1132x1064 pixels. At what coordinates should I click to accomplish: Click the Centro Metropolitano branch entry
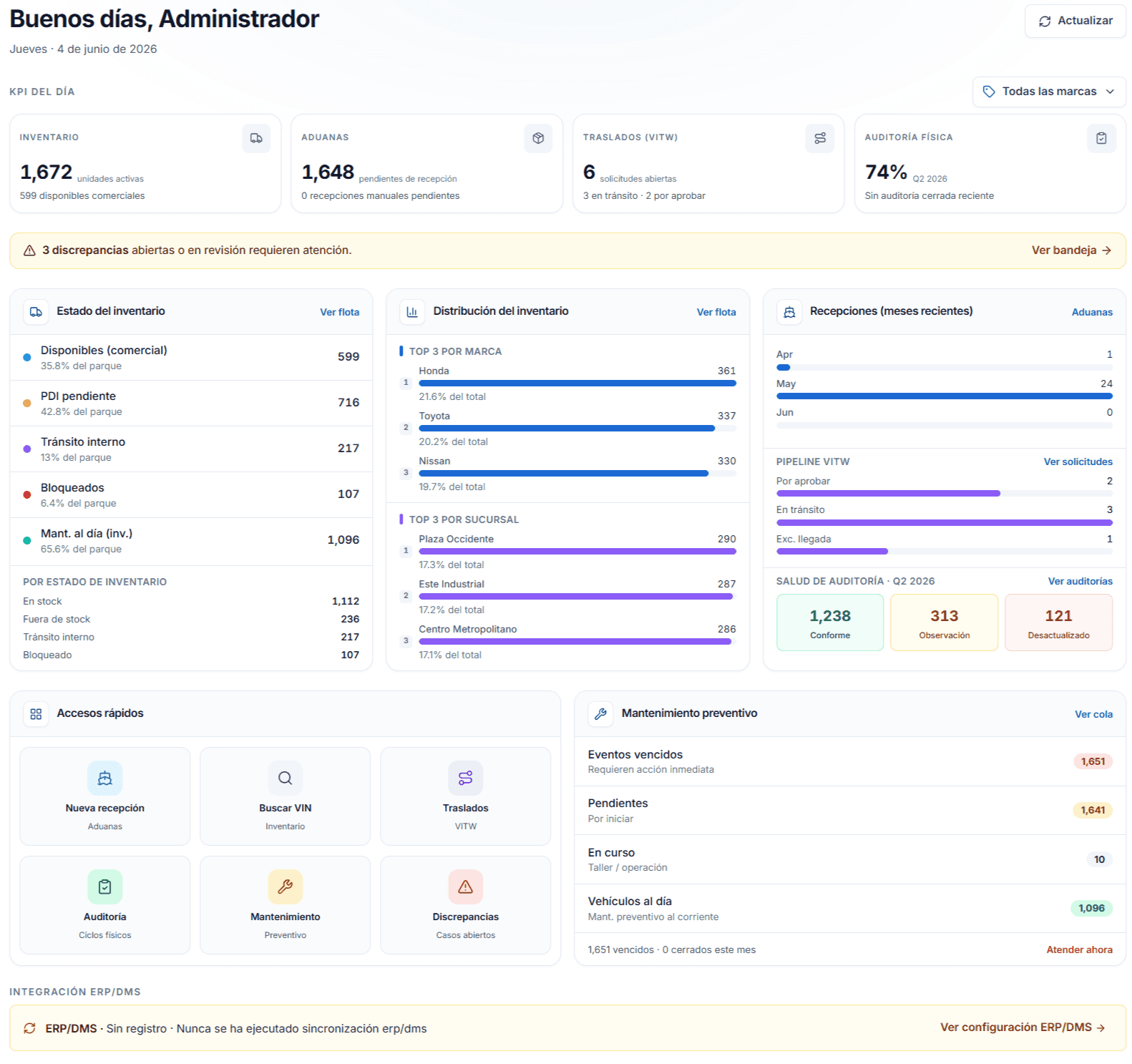(x=567, y=642)
